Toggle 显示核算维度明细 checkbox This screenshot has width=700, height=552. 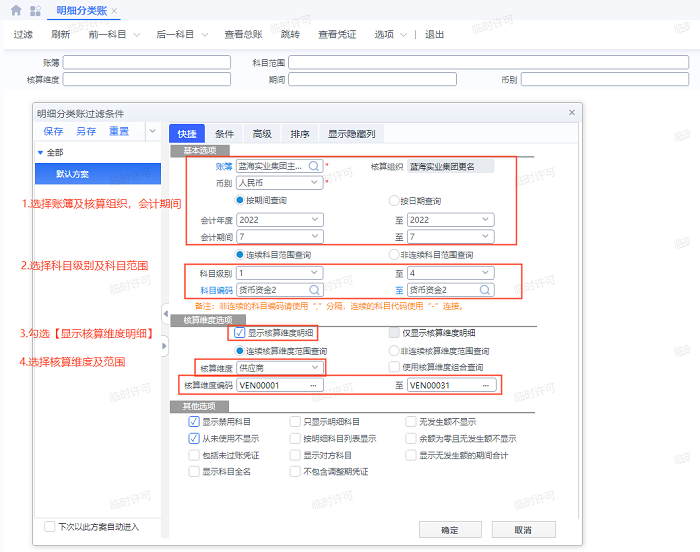(238, 332)
